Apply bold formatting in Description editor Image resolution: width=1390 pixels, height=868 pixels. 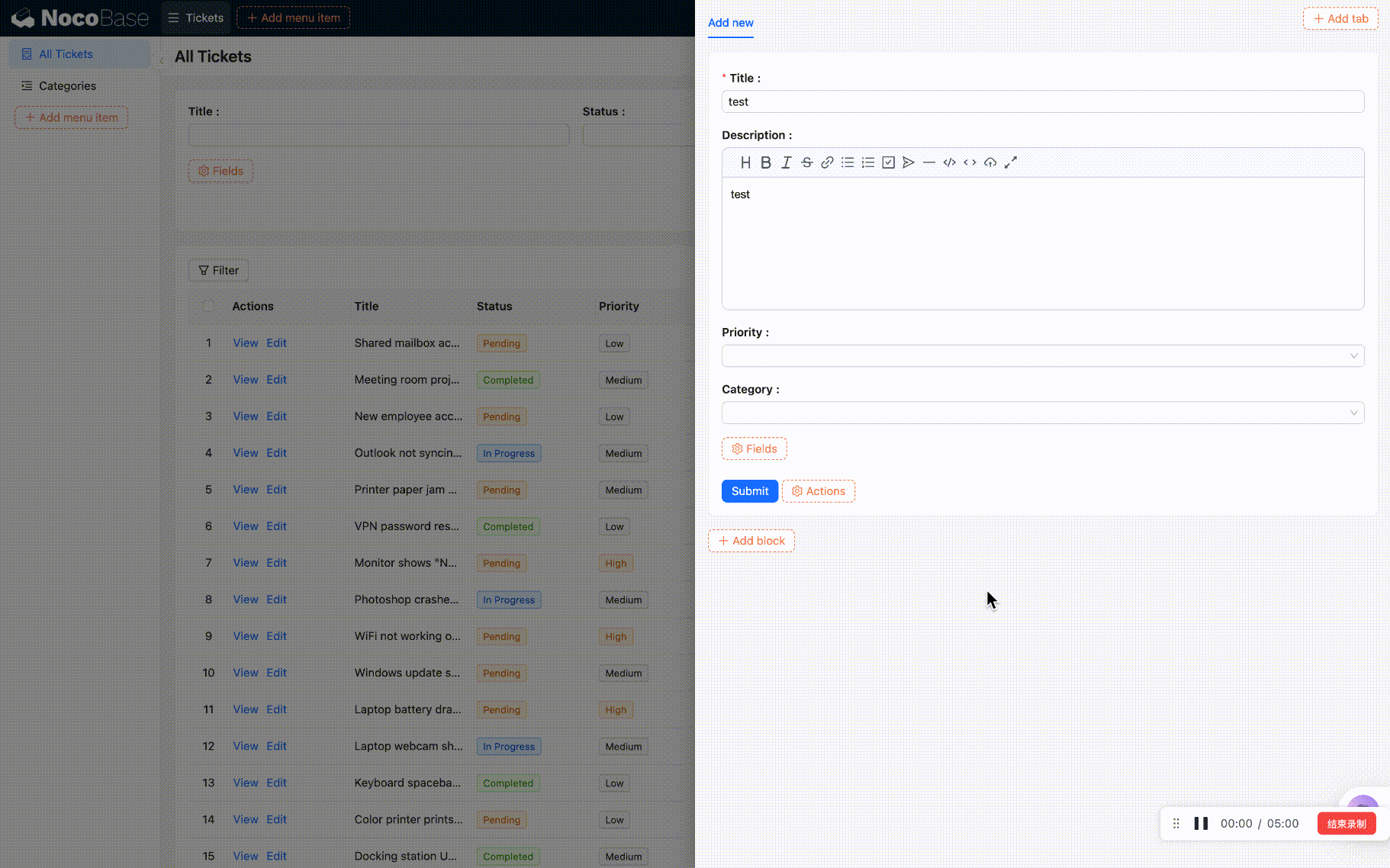click(766, 162)
